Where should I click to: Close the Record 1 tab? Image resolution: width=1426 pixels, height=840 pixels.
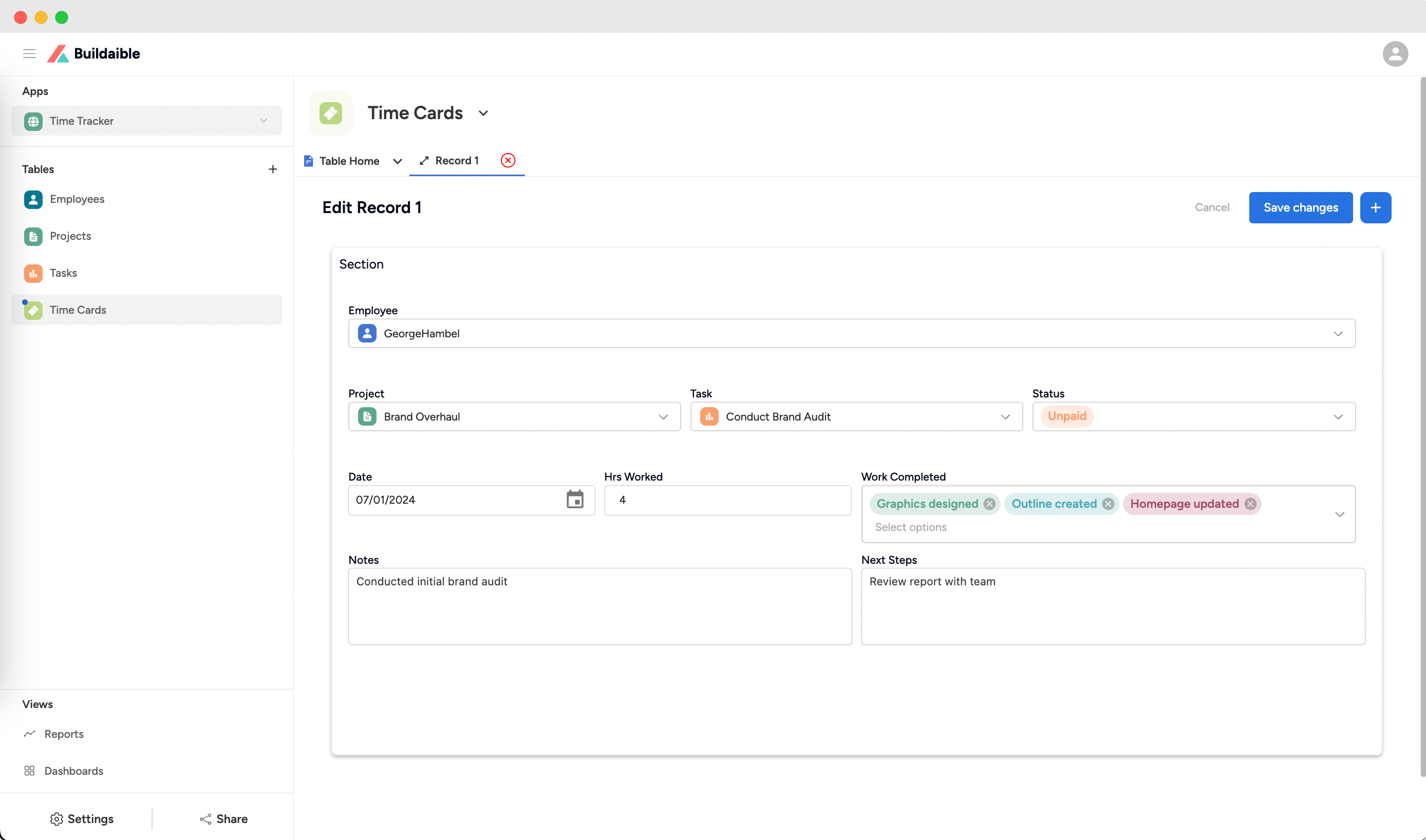point(508,161)
